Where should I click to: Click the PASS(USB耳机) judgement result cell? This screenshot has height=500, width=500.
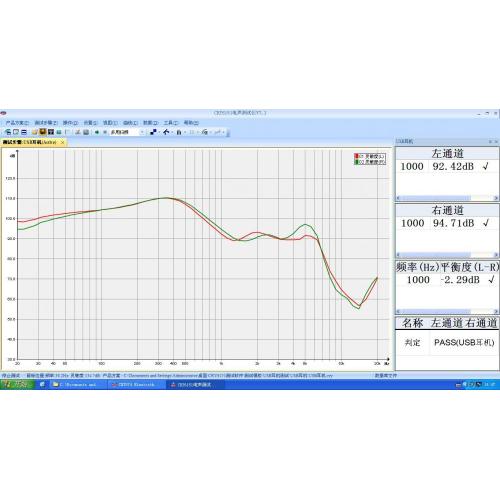coord(464,342)
